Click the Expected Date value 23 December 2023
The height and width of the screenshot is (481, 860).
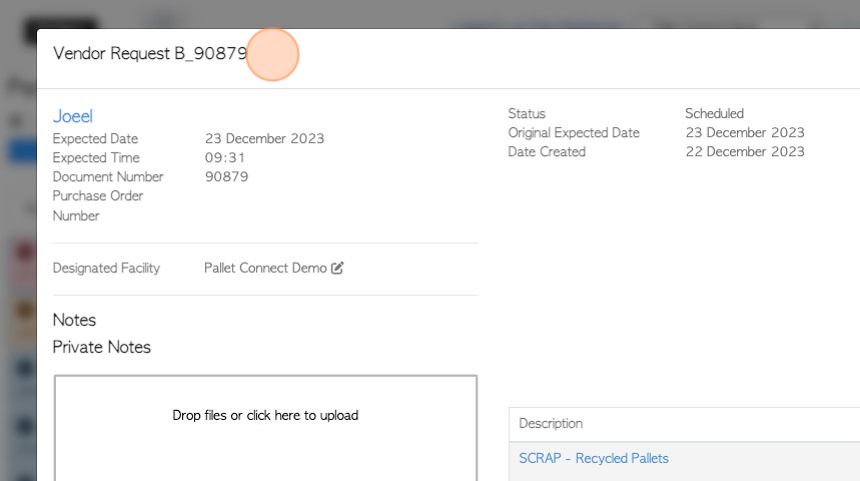click(x=264, y=138)
